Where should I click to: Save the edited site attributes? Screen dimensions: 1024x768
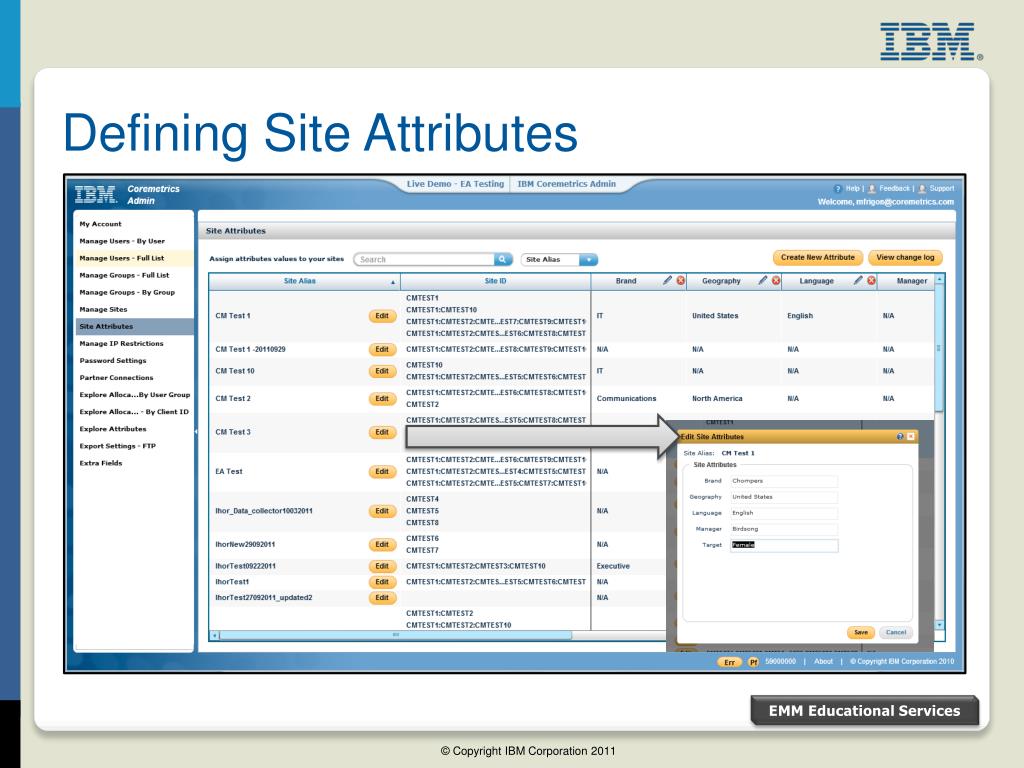pyautogui.click(x=861, y=632)
